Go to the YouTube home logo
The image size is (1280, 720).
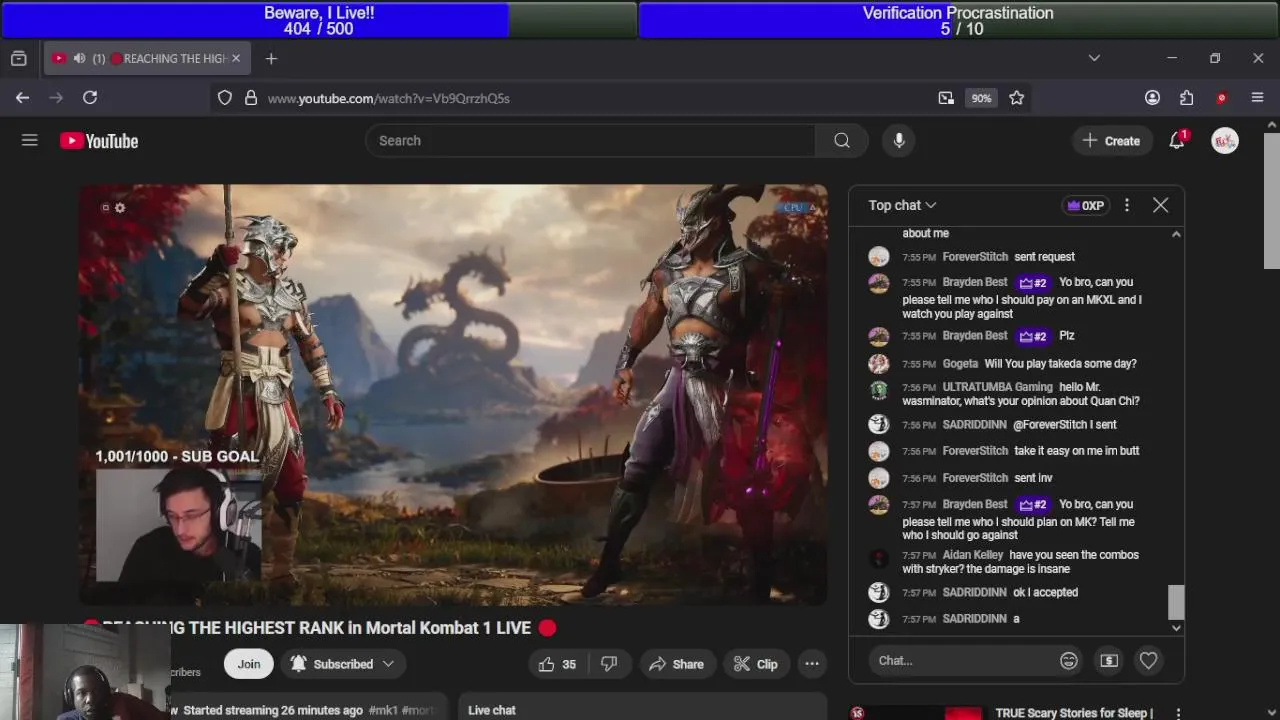tap(99, 141)
